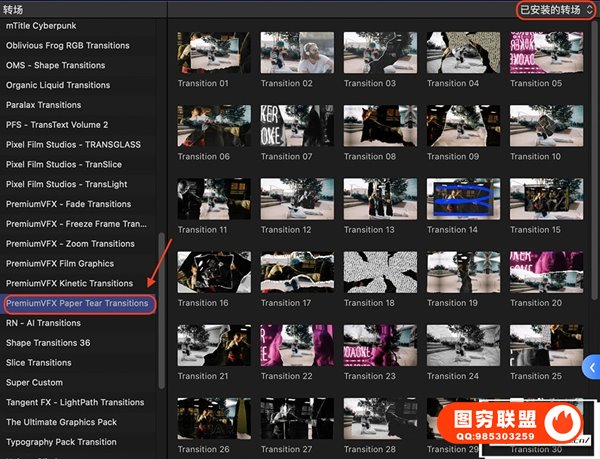Screen dimensions: 600x459
Task: Choose Organic Liquid Transitions in sidebar
Action: point(58,85)
